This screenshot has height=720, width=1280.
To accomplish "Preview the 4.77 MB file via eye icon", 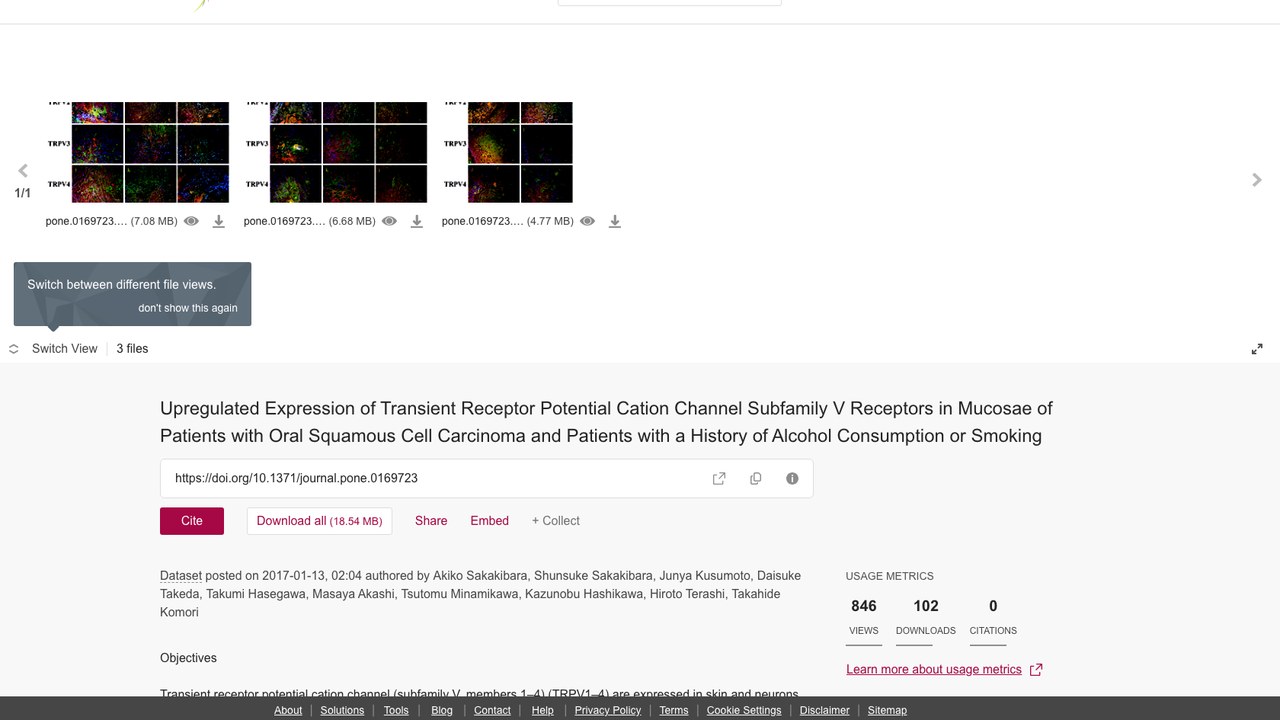I will [x=587, y=221].
